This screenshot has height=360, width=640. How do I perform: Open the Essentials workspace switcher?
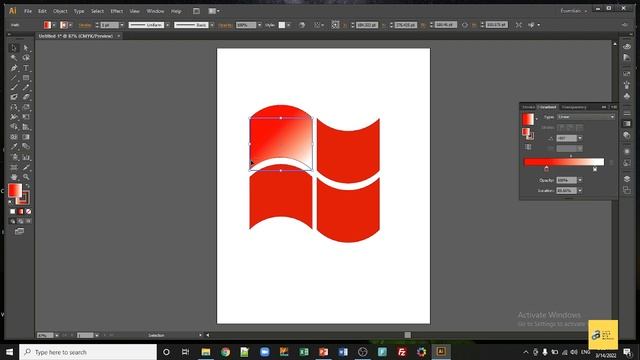tap(573, 11)
